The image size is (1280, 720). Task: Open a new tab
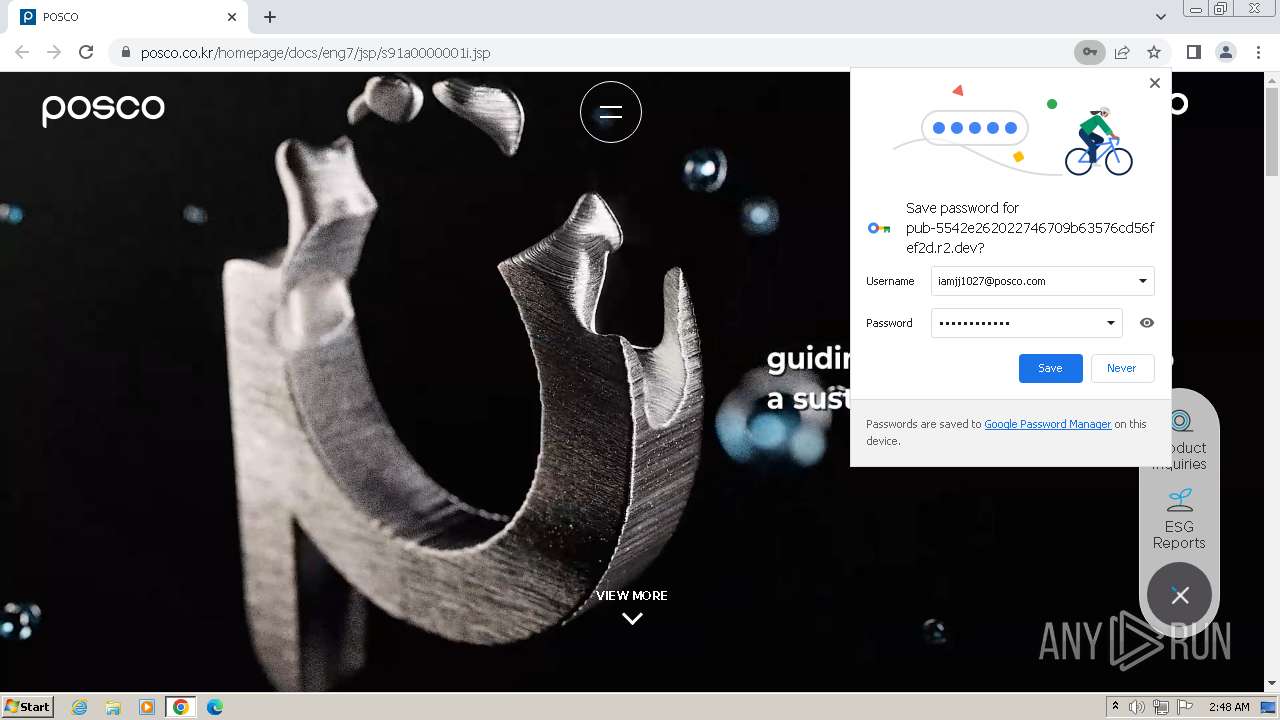pyautogui.click(x=270, y=17)
